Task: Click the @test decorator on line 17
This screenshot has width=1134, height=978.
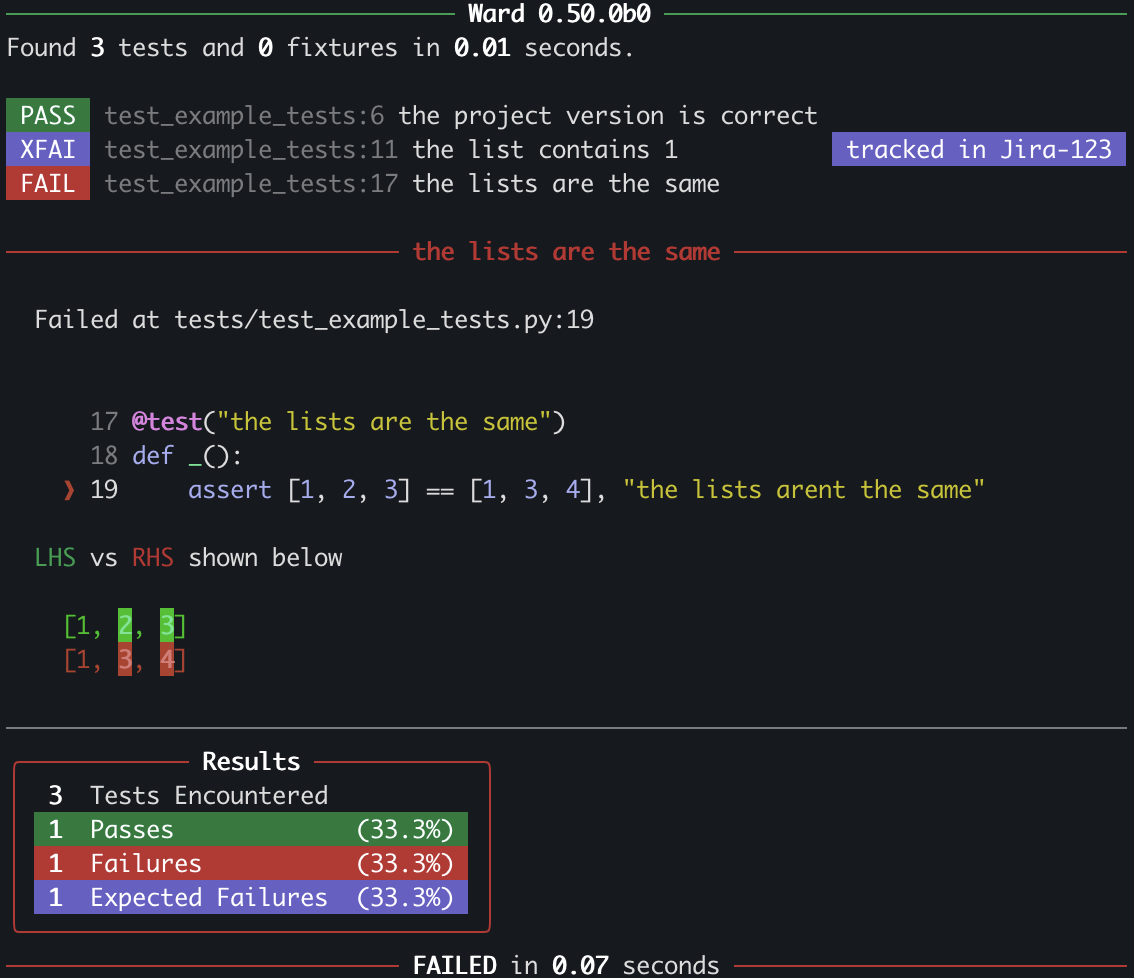Action: [166, 422]
